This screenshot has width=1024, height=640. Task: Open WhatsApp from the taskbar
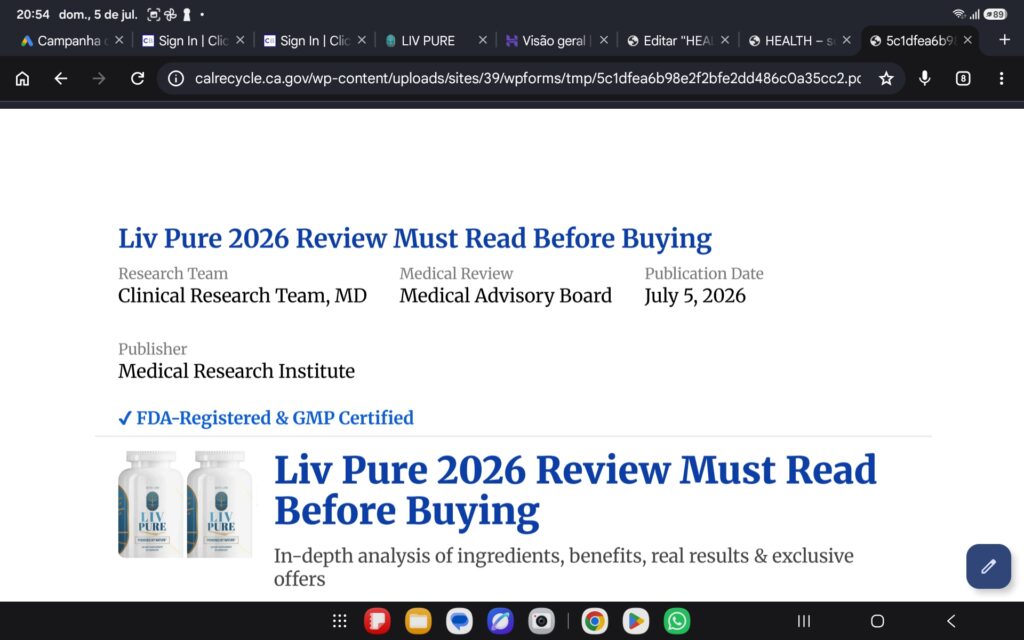pyautogui.click(x=677, y=621)
